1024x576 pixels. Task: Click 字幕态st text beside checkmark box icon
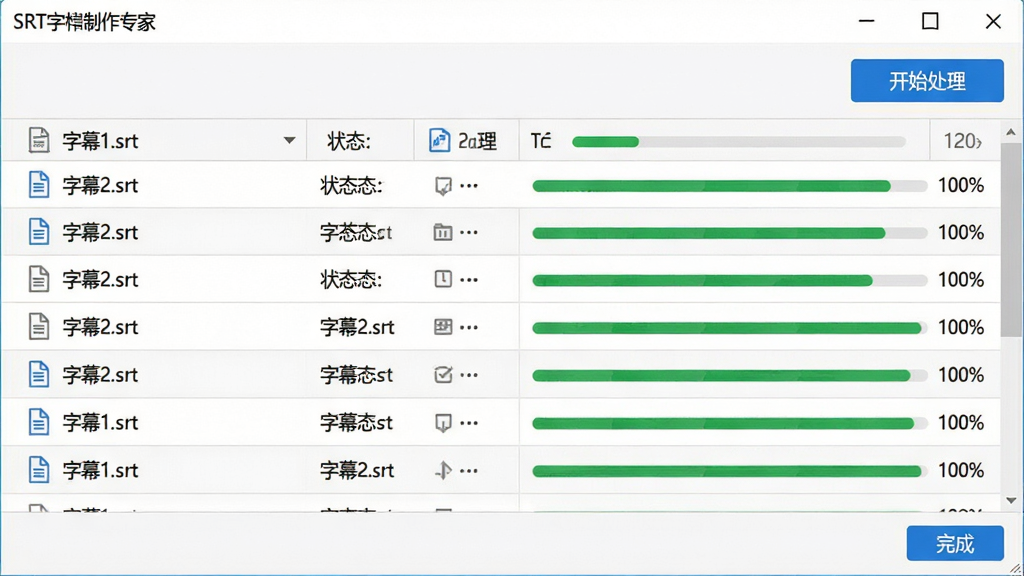(357, 375)
